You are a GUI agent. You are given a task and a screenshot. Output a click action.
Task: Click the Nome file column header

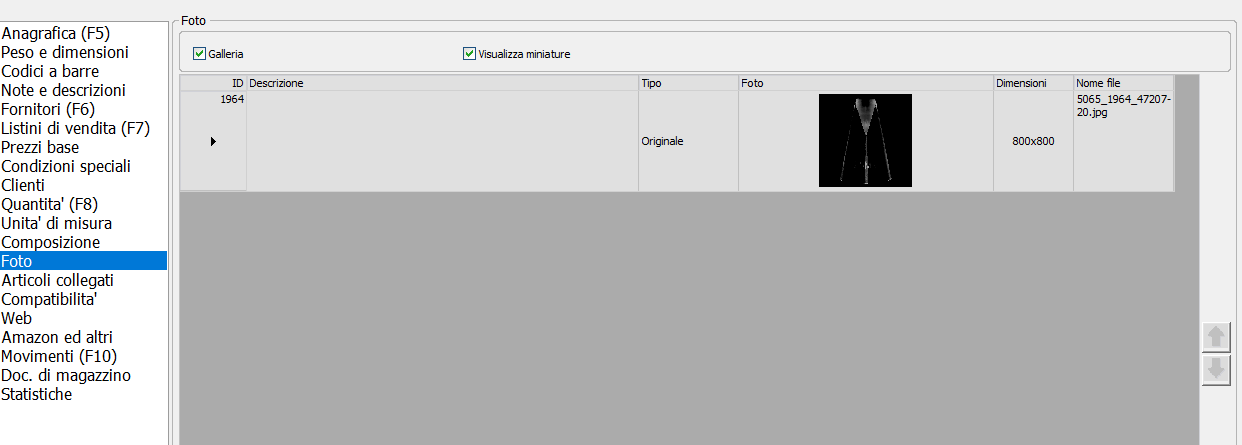1123,83
